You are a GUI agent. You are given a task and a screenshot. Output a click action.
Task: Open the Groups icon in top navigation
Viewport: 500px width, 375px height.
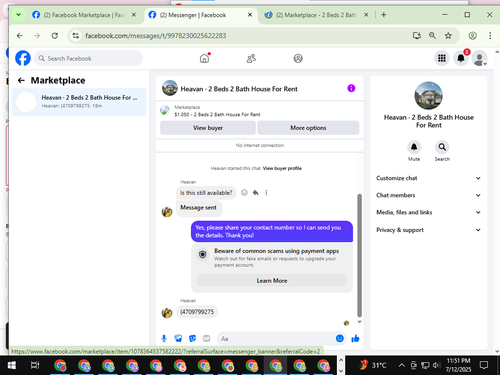298,58
